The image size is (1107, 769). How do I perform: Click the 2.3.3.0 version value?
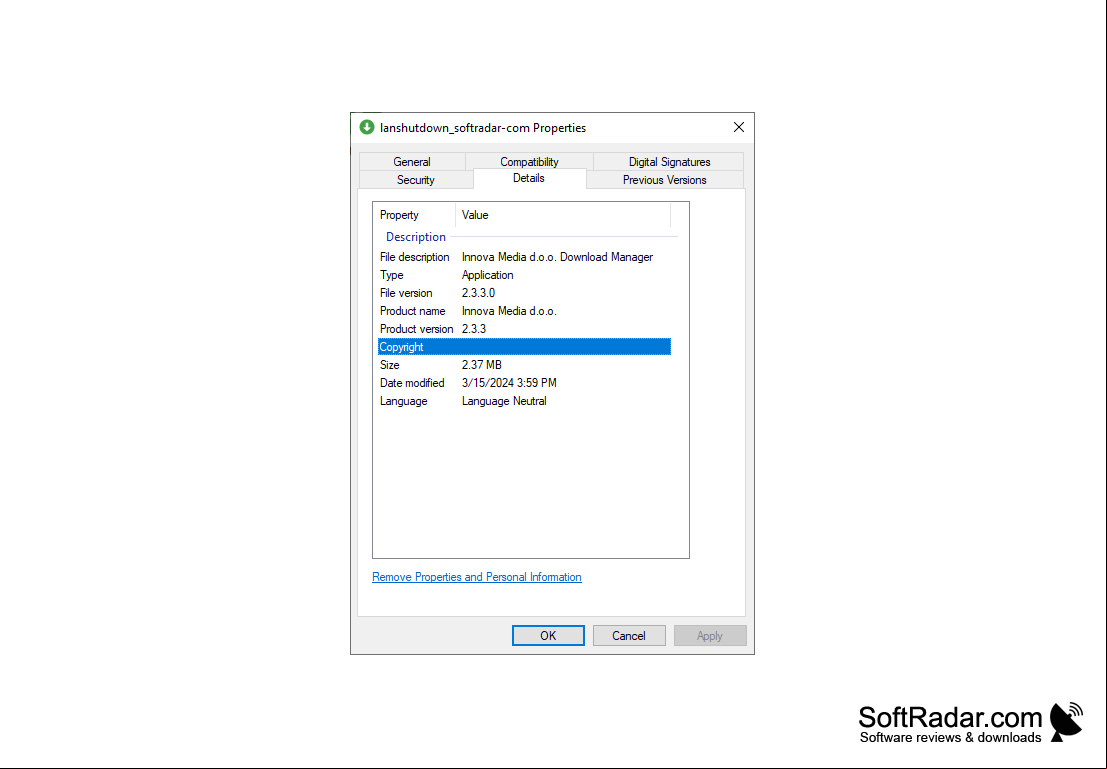coord(478,293)
